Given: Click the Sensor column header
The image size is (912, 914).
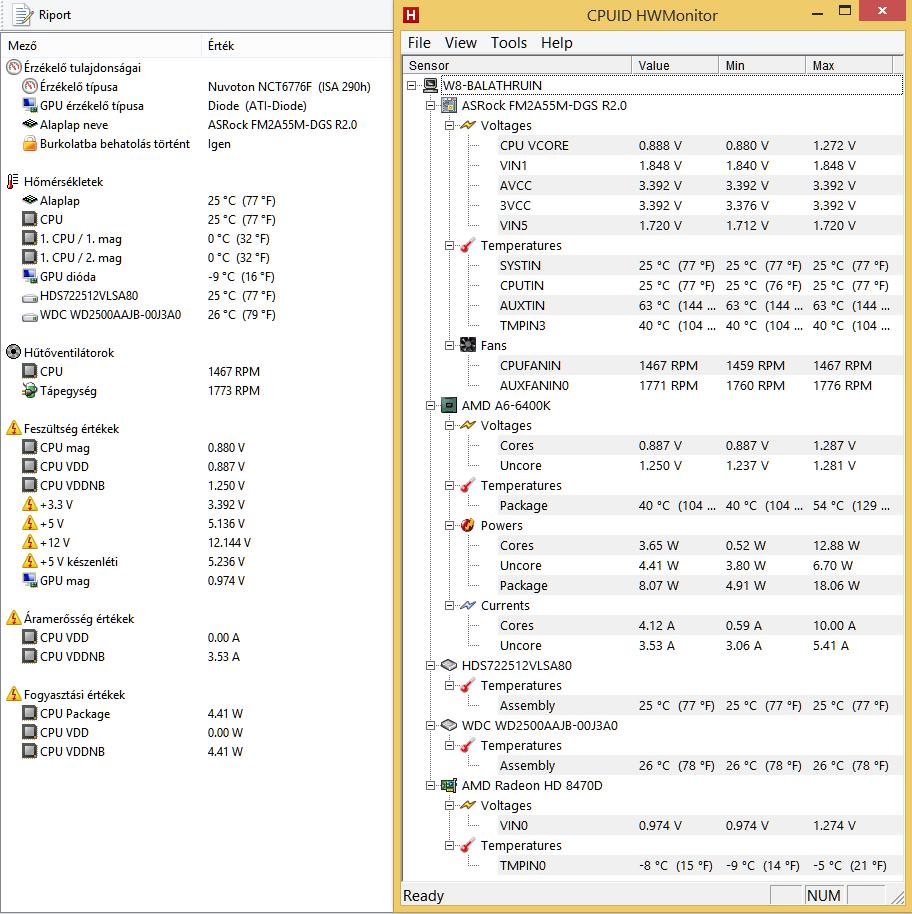Looking at the screenshot, I should [x=517, y=65].
